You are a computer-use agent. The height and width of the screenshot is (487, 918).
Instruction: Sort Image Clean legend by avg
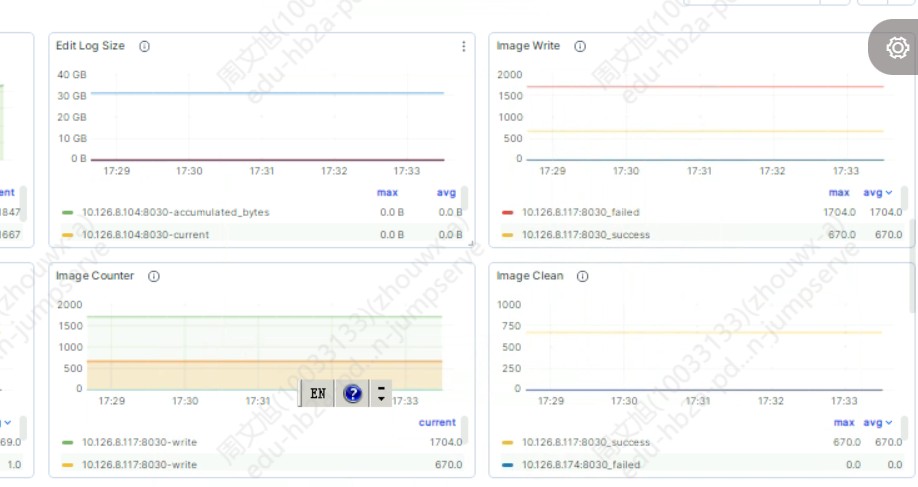tap(878, 423)
